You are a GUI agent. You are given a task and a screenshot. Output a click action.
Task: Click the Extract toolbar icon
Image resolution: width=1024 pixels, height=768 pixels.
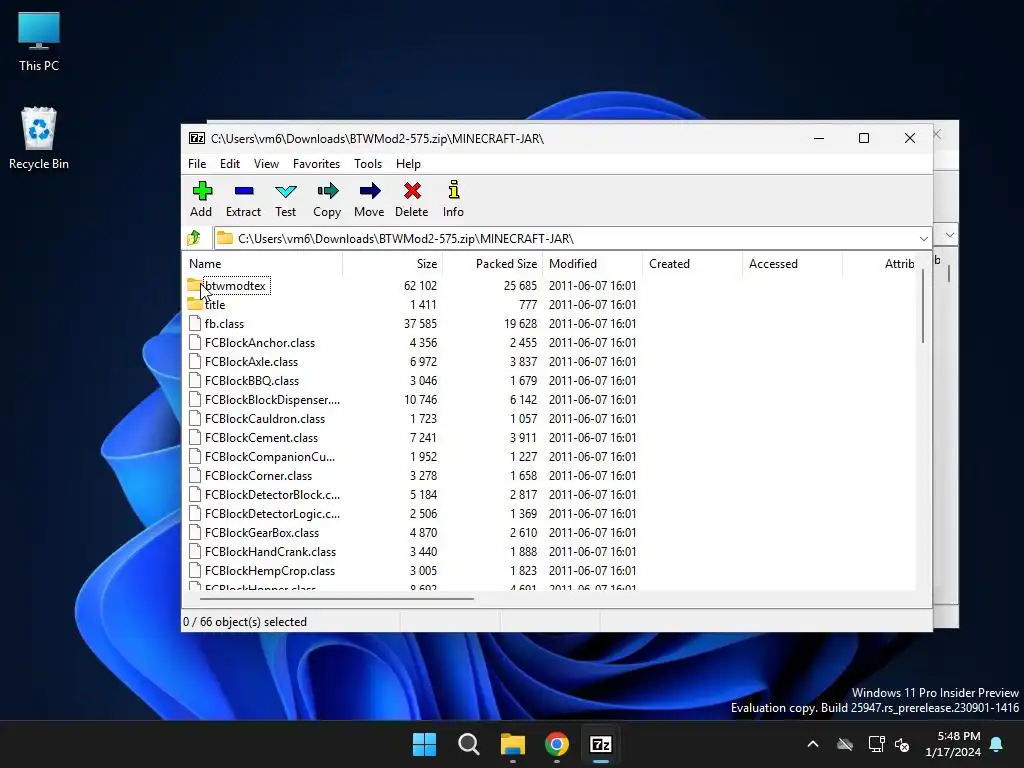coord(244,191)
